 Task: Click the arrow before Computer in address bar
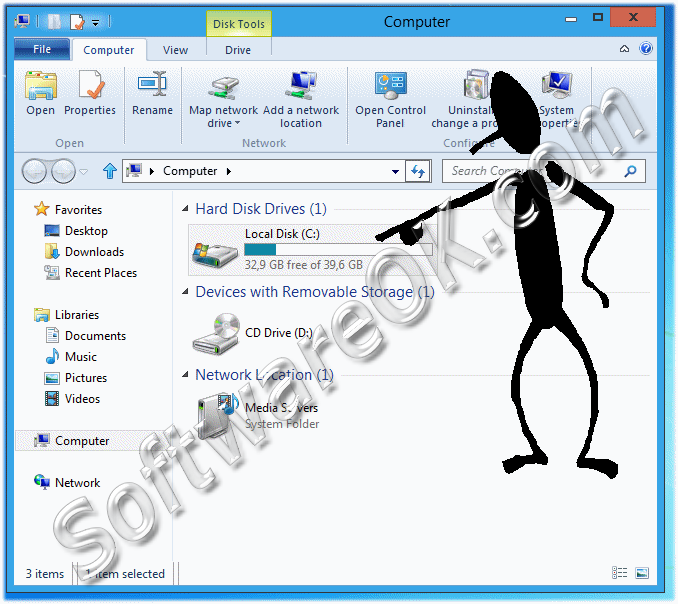point(152,172)
